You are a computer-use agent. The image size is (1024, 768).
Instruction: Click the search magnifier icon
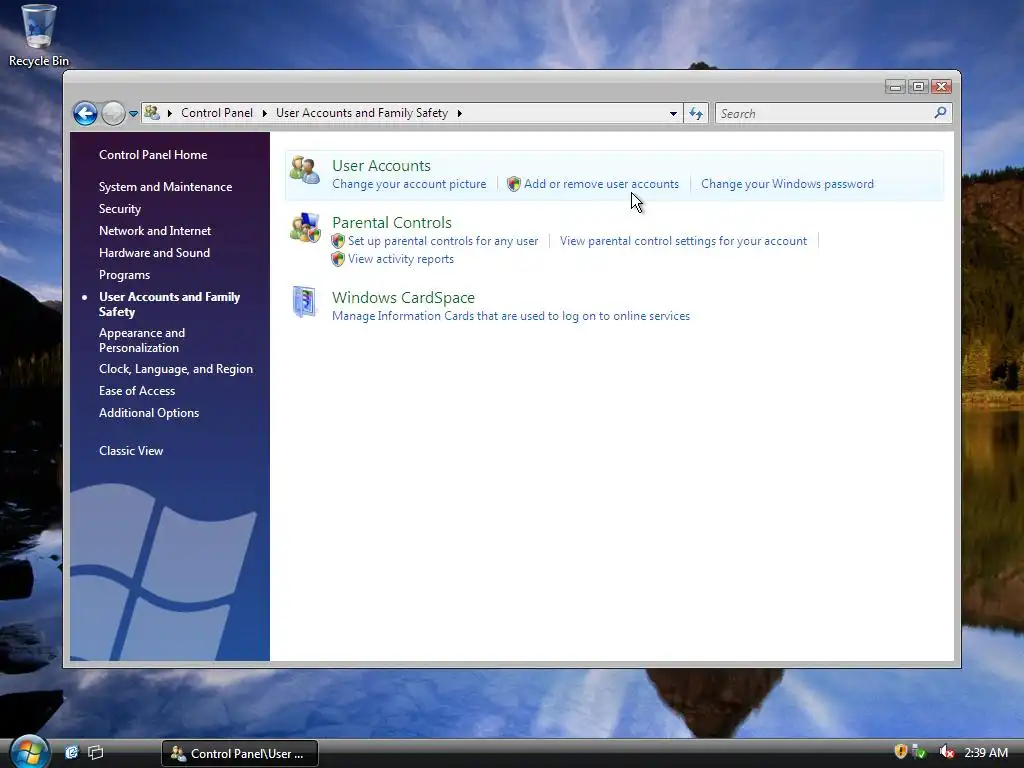(x=940, y=113)
